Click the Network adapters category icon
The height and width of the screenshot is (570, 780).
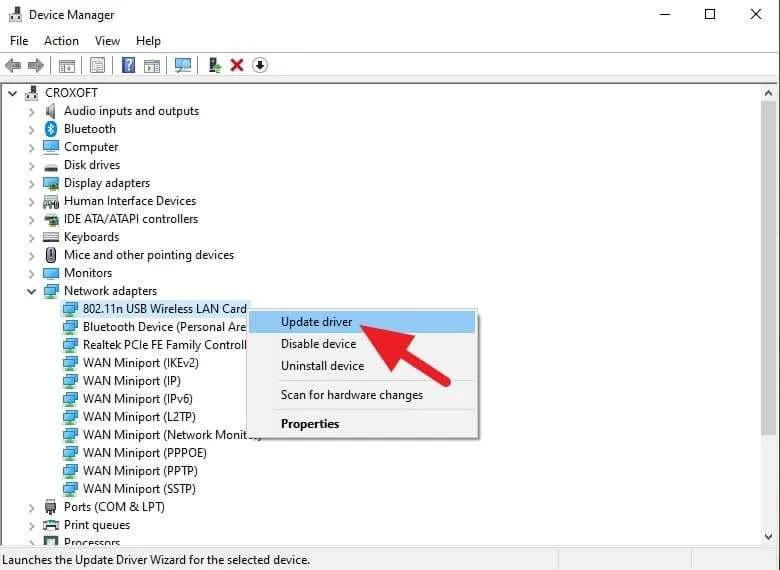pyautogui.click(x=51, y=291)
